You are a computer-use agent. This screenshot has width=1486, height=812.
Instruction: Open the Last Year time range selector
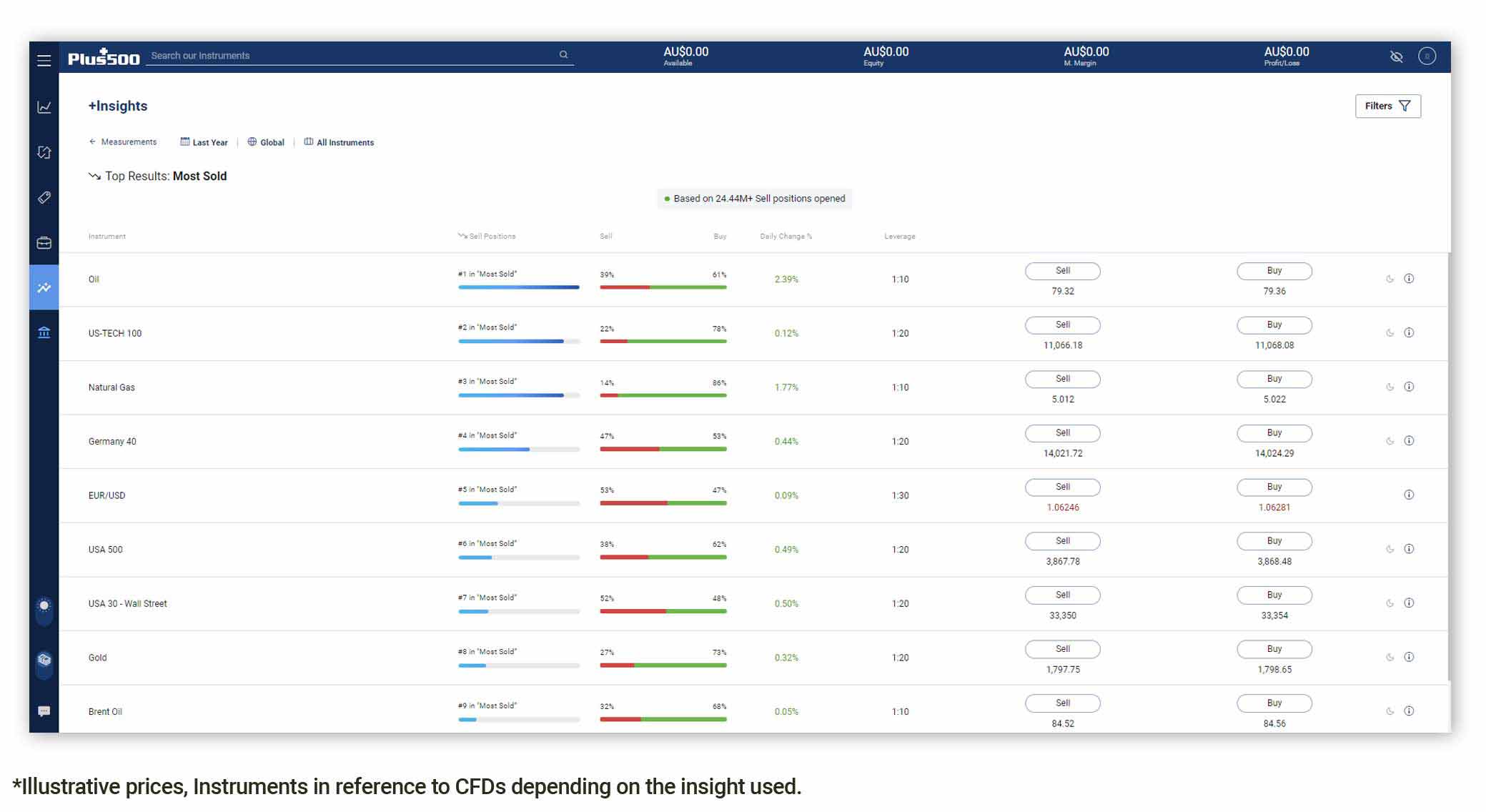(x=203, y=142)
